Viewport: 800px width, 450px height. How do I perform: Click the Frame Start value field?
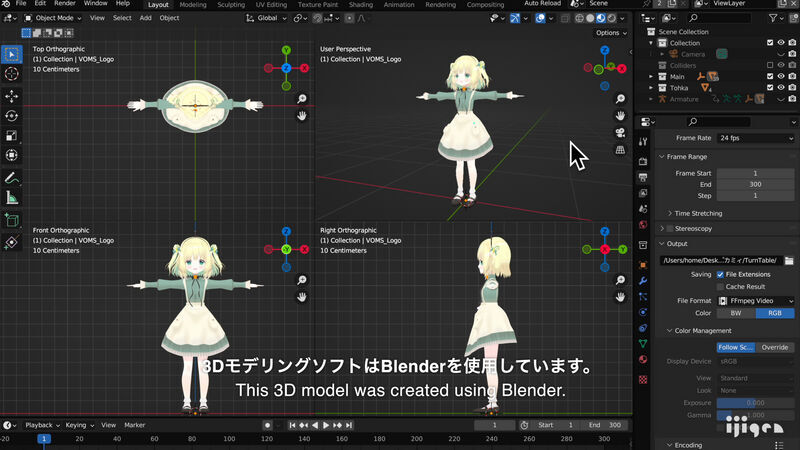pyautogui.click(x=755, y=173)
